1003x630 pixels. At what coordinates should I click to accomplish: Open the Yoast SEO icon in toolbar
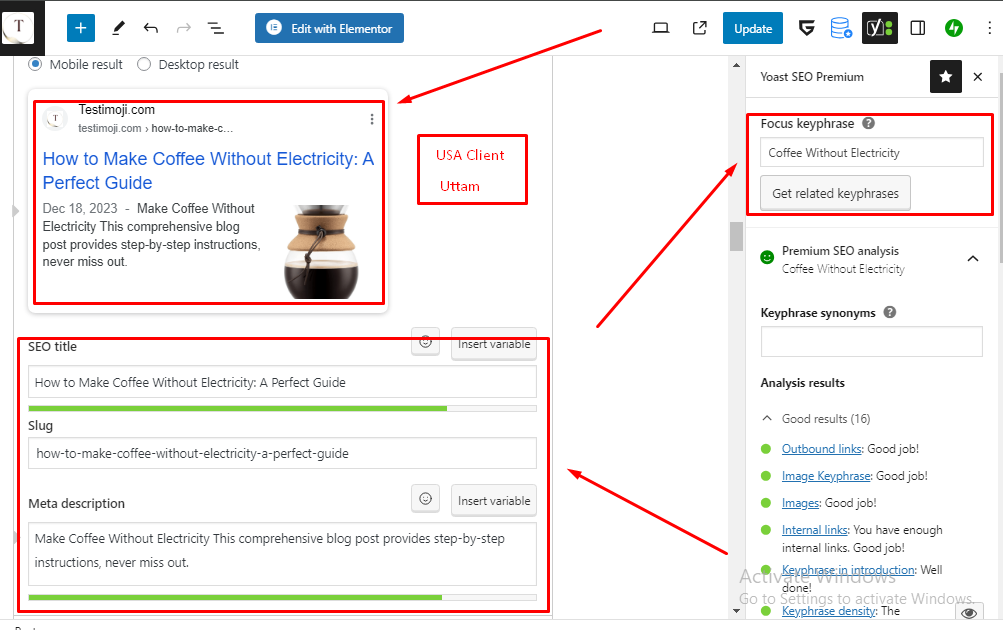click(x=879, y=28)
